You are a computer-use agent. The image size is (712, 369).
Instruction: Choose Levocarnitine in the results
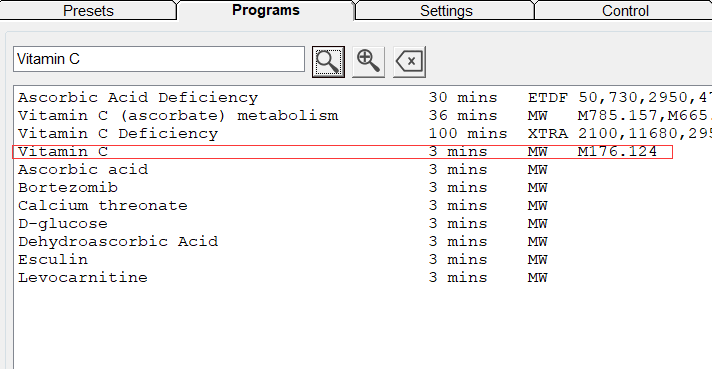[x=363, y=277]
